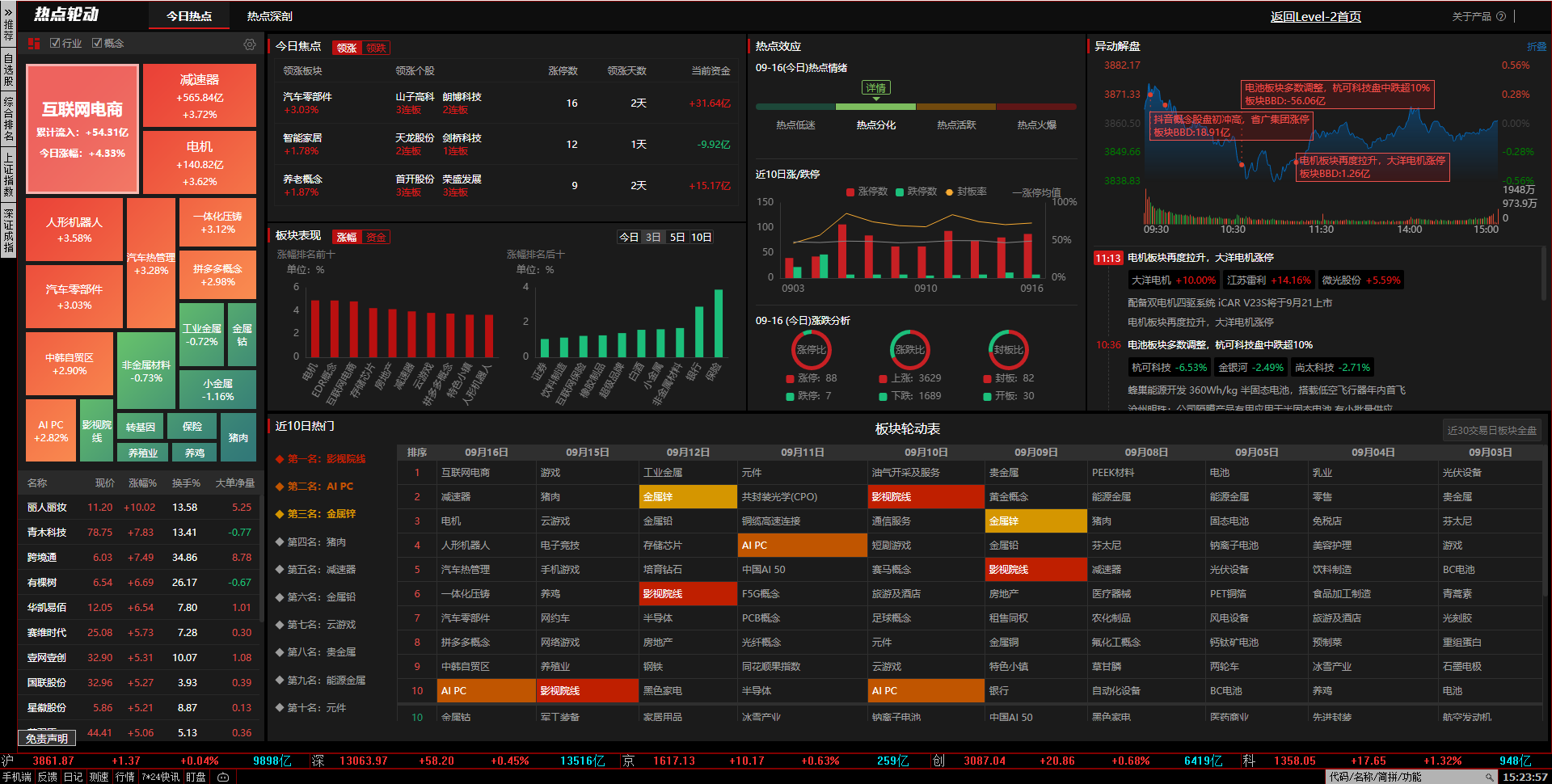Click the 涨停比 donut chart icon

click(811, 350)
